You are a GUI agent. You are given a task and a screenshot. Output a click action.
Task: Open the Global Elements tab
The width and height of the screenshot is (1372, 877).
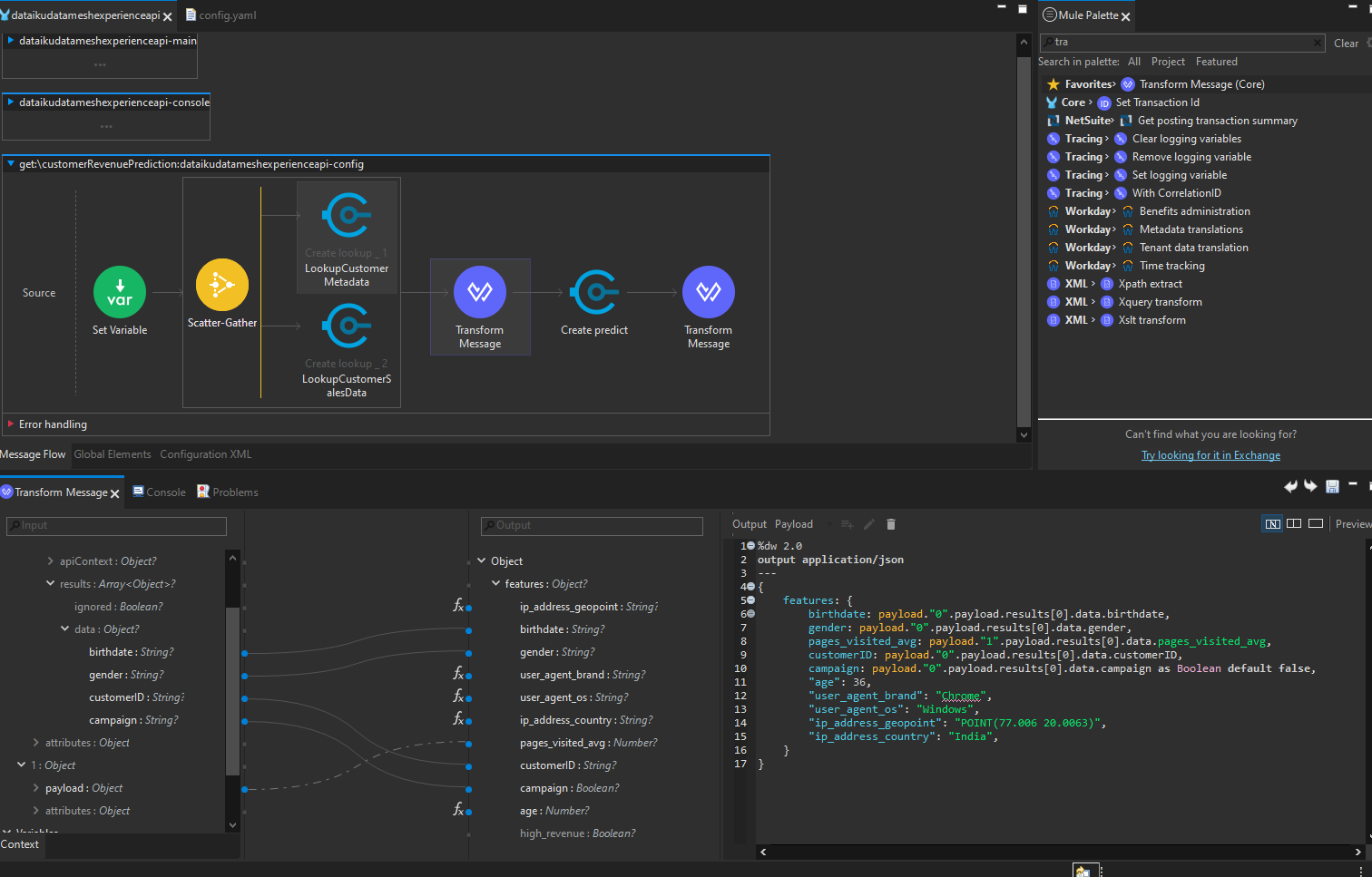pos(113,454)
